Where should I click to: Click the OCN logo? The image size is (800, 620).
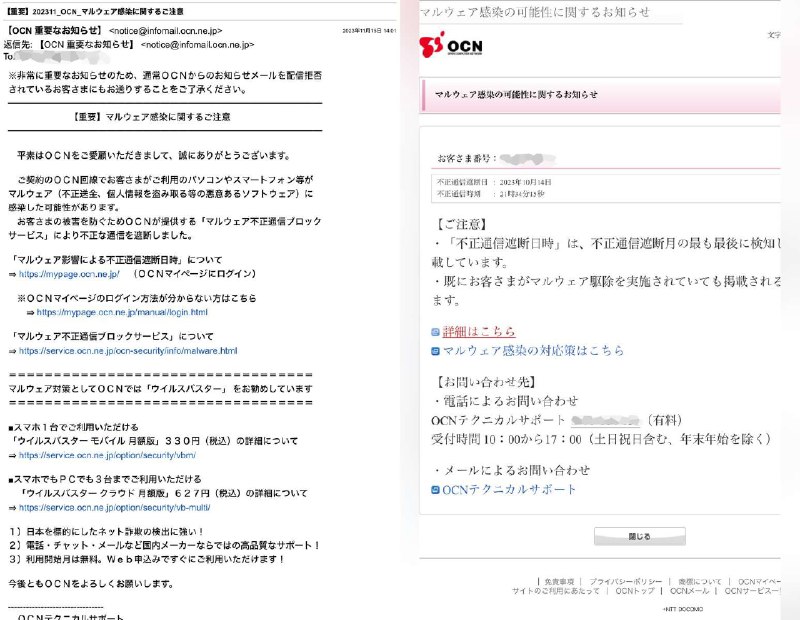tap(451, 45)
